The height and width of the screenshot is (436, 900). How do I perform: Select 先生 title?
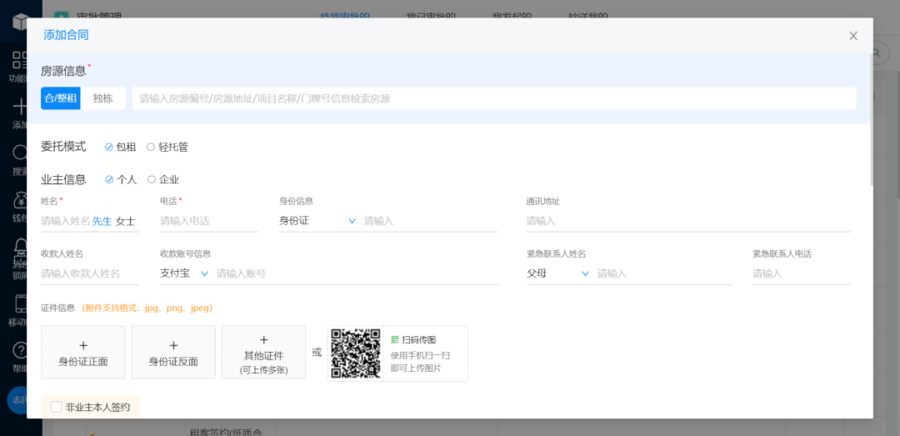pyautogui.click(x=102, y=221)
